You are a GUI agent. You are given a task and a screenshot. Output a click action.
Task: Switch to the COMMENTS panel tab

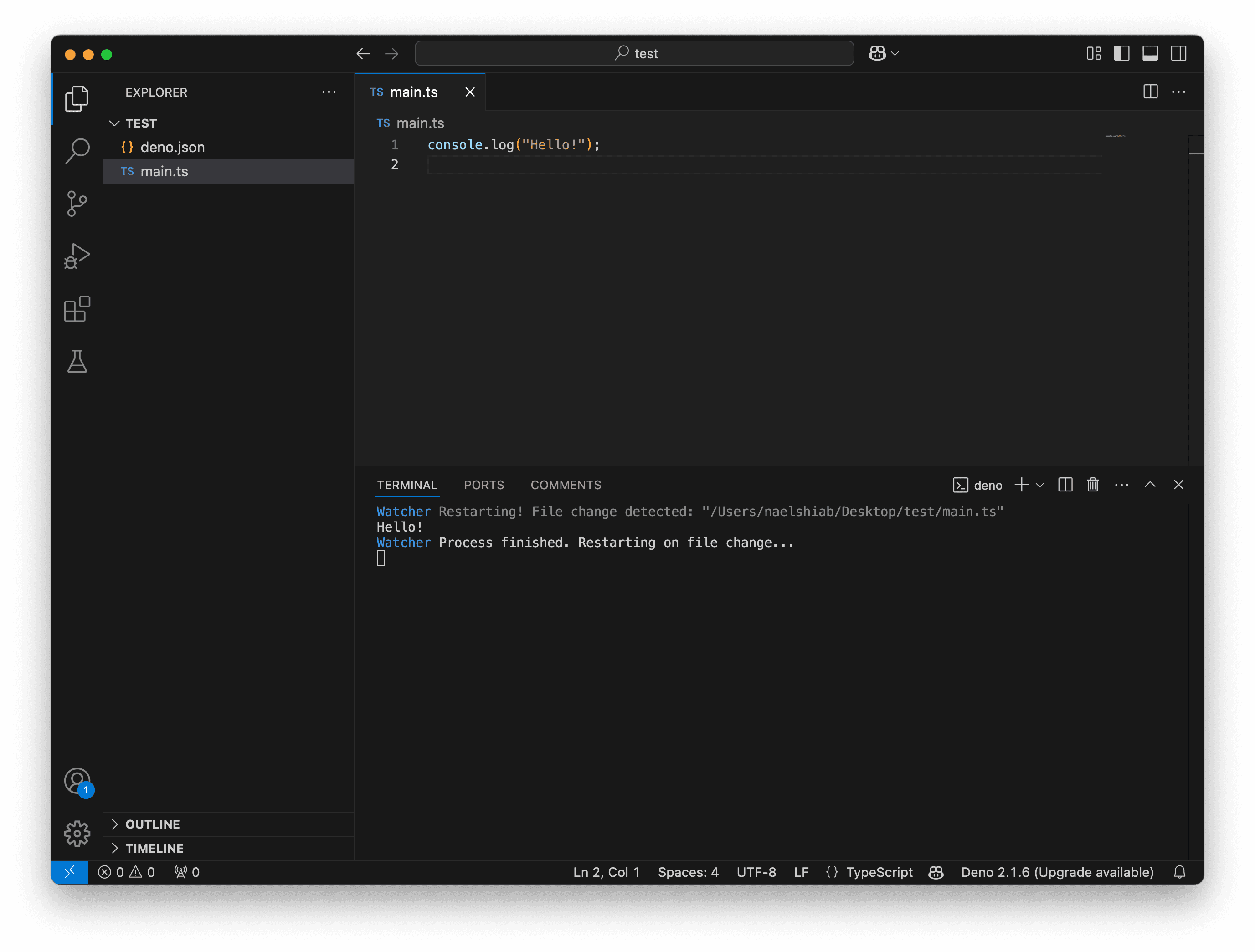click(566, 485)
